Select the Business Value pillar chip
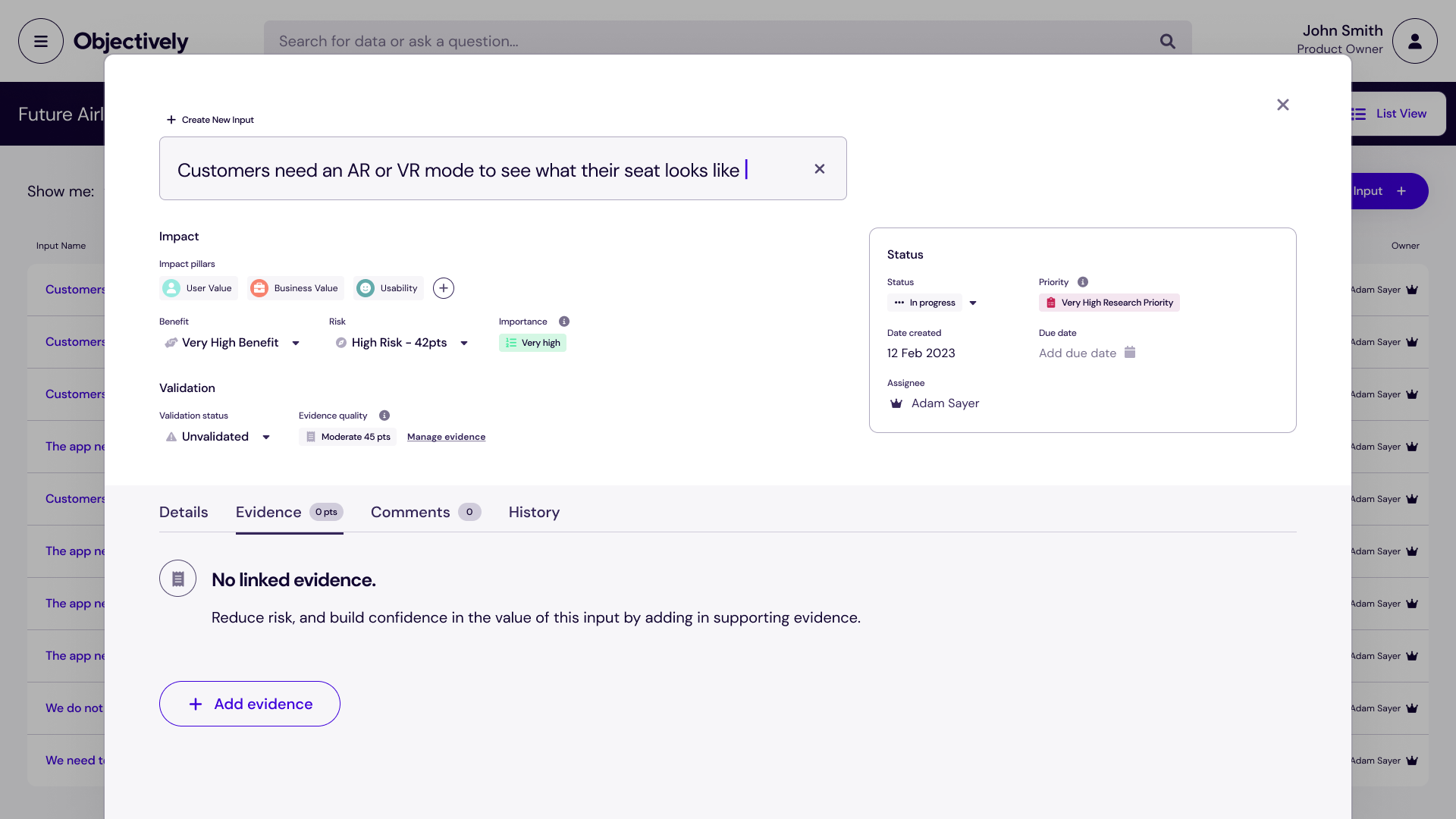Viewport: 1456px width, 819px height. click(295, 288)
